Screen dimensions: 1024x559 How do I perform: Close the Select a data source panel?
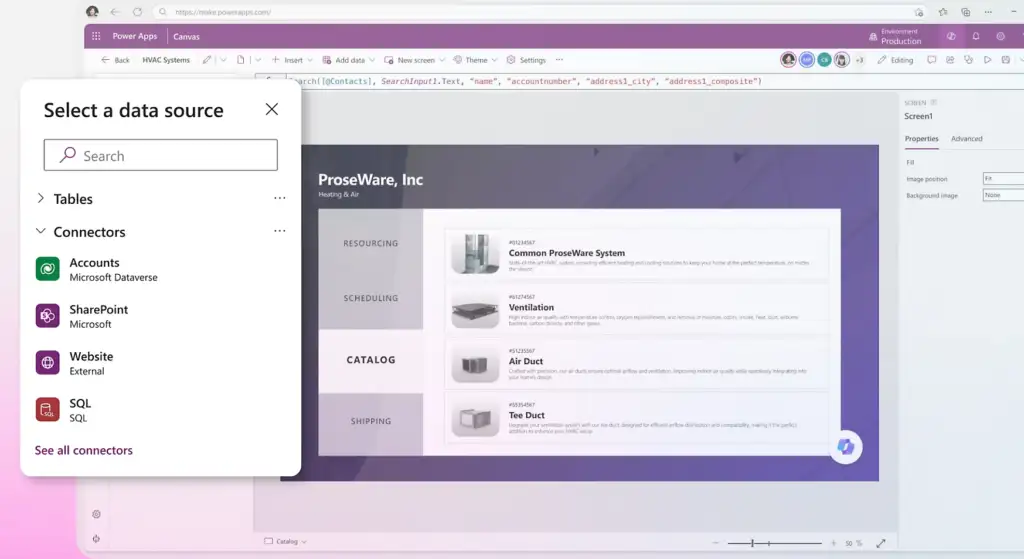[272, 110]
